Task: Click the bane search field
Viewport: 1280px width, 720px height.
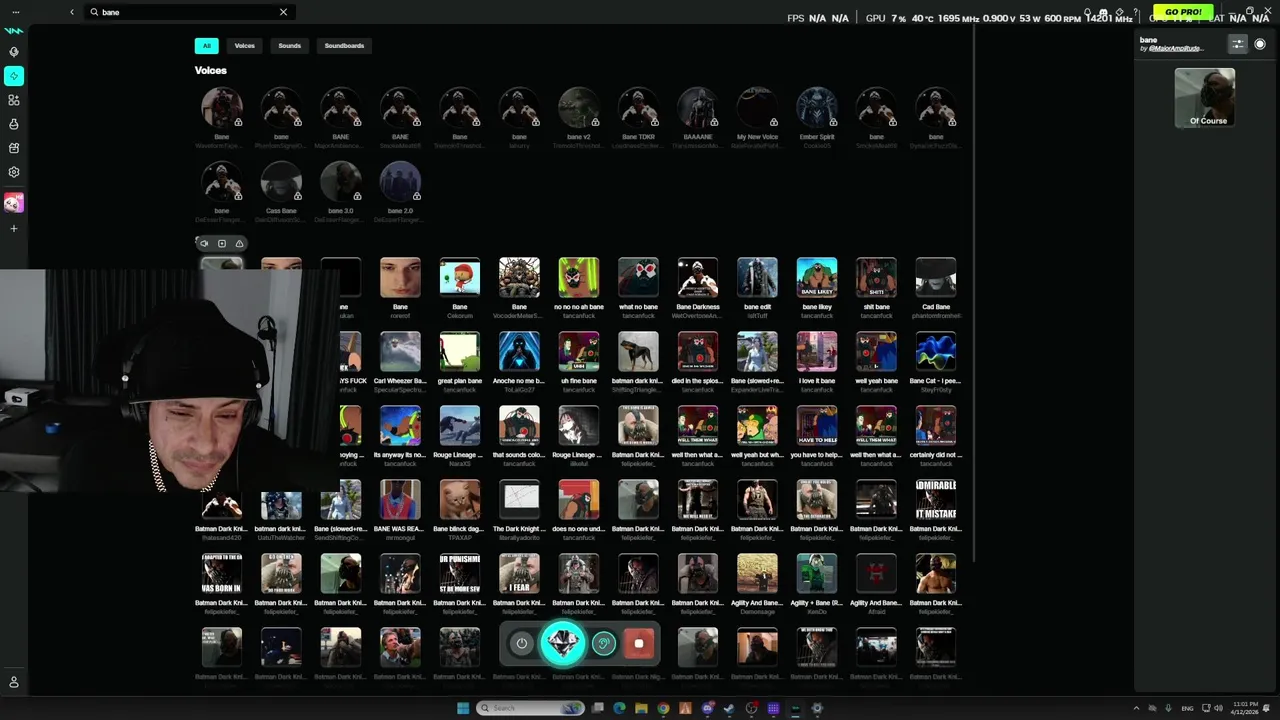Action: (190, 12)
